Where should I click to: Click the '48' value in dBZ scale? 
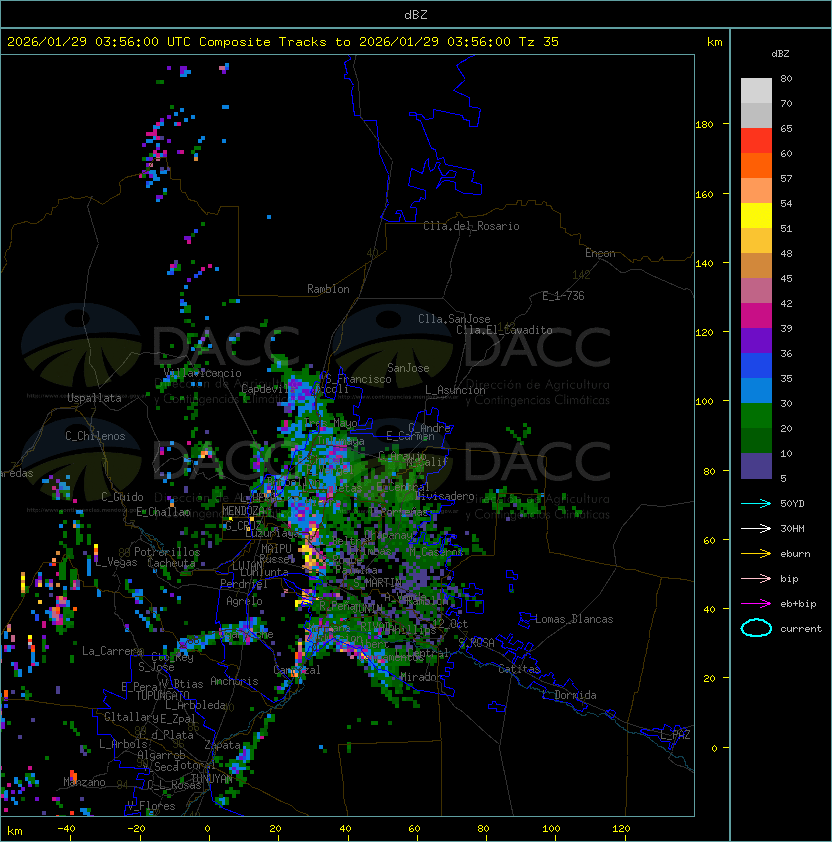point(786,253)
